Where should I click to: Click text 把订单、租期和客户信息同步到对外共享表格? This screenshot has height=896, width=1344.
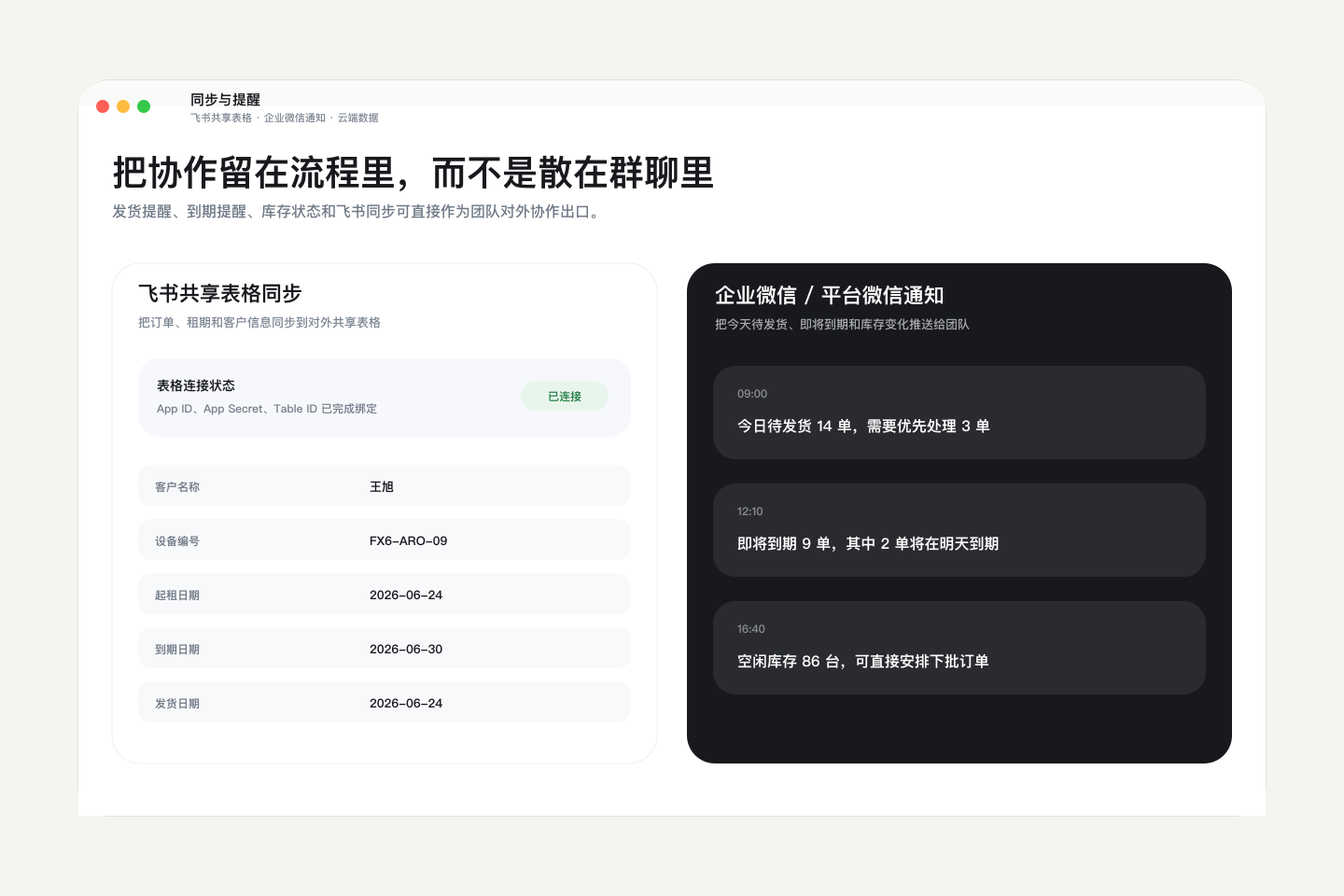tap(259, 322)
